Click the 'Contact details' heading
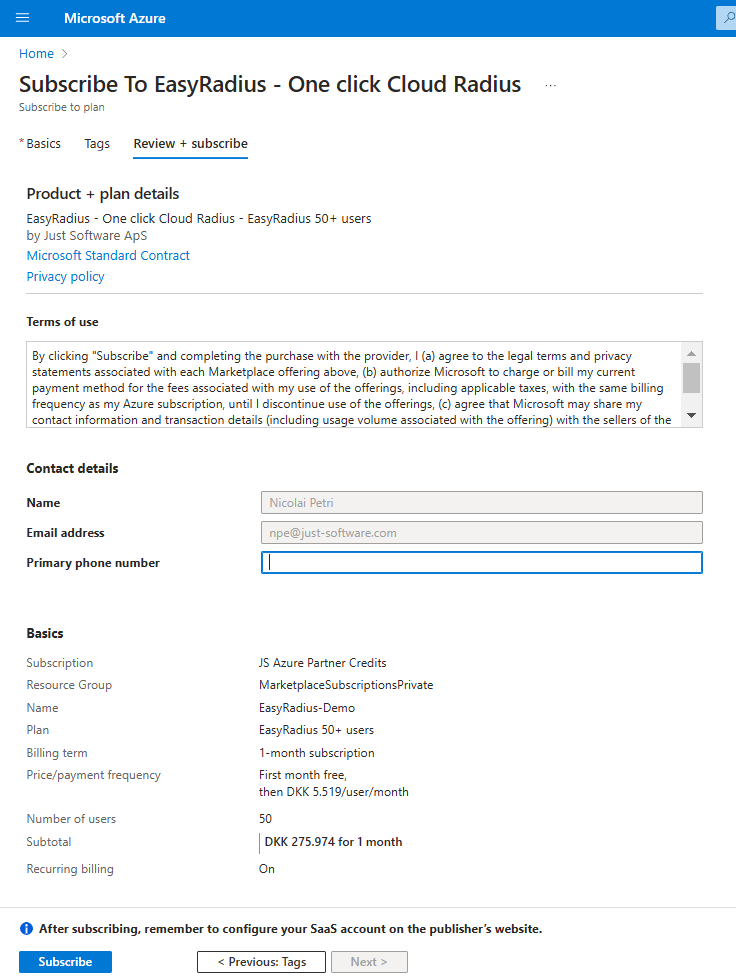736x980 pixels. (72, 469)
